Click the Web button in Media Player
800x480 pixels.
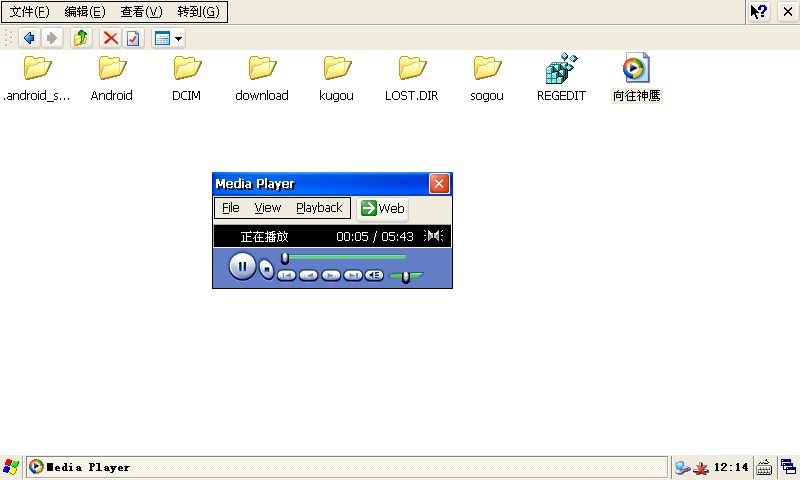[382, 208]
